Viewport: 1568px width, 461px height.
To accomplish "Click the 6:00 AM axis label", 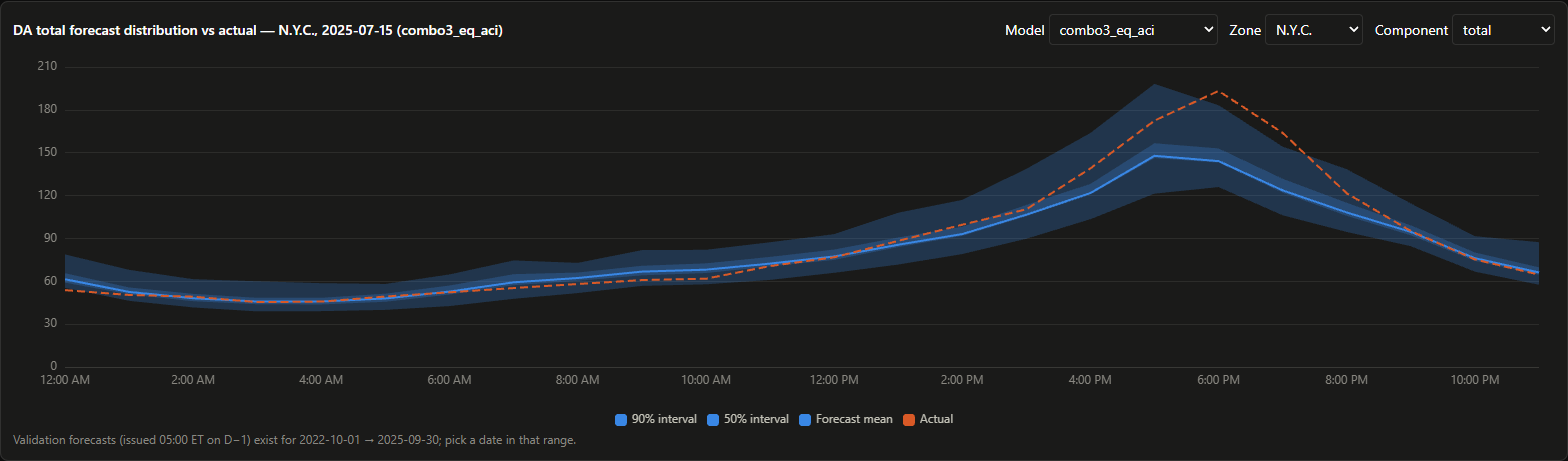I will 449,381.
